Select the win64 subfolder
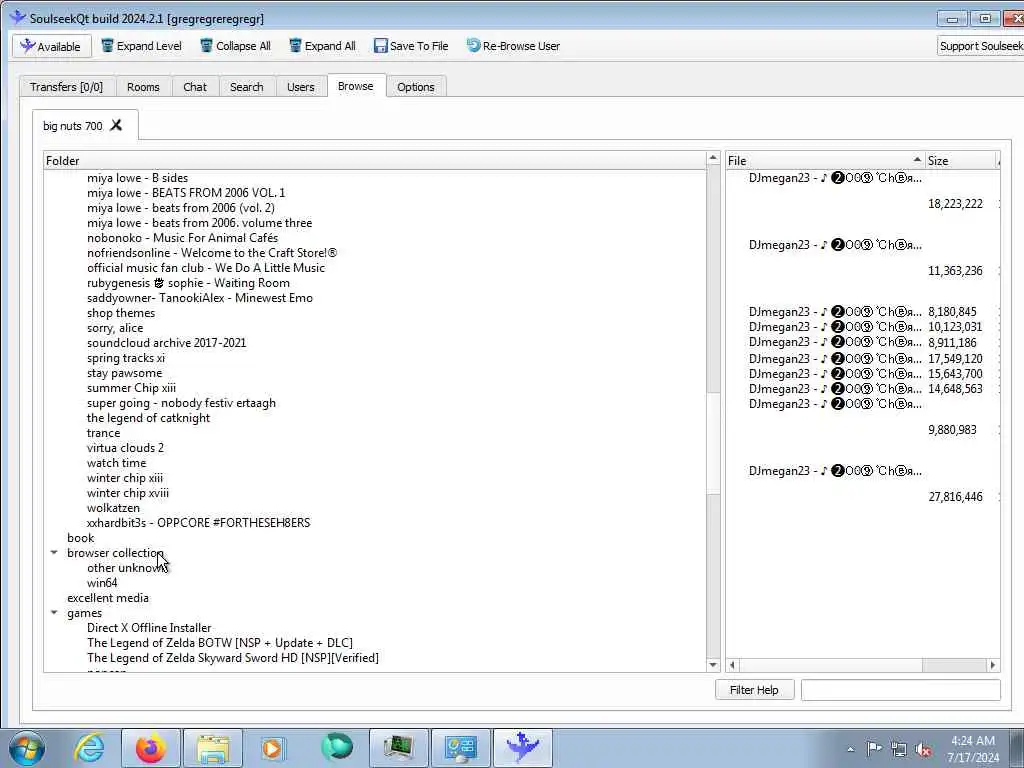Viewport: 1024px width, 768px height. pos(102,583)
